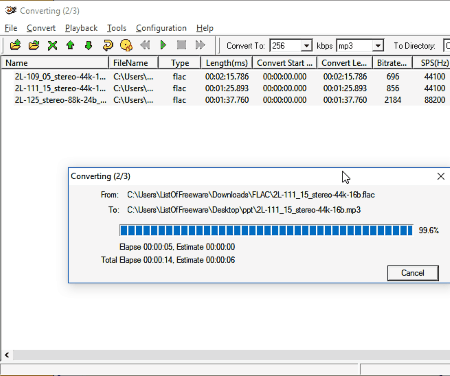The width and height of the screenshot is (450, 376).
Task: Click the Bitrate column header
Action: pyautogui.click(x=392, y=63)
